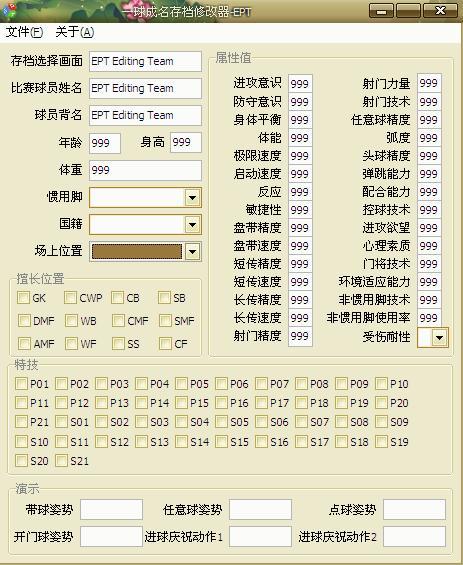Viewport: 463px width, 565px height.
Task: Click the 带球姿势 input field
Action: coord(111,509)
